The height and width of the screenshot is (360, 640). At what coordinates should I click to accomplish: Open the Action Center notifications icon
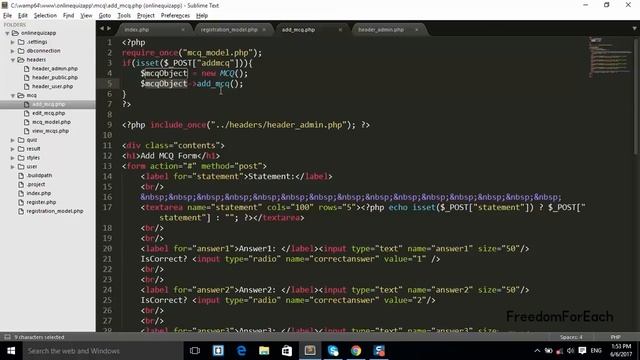[x=582, y=351]
